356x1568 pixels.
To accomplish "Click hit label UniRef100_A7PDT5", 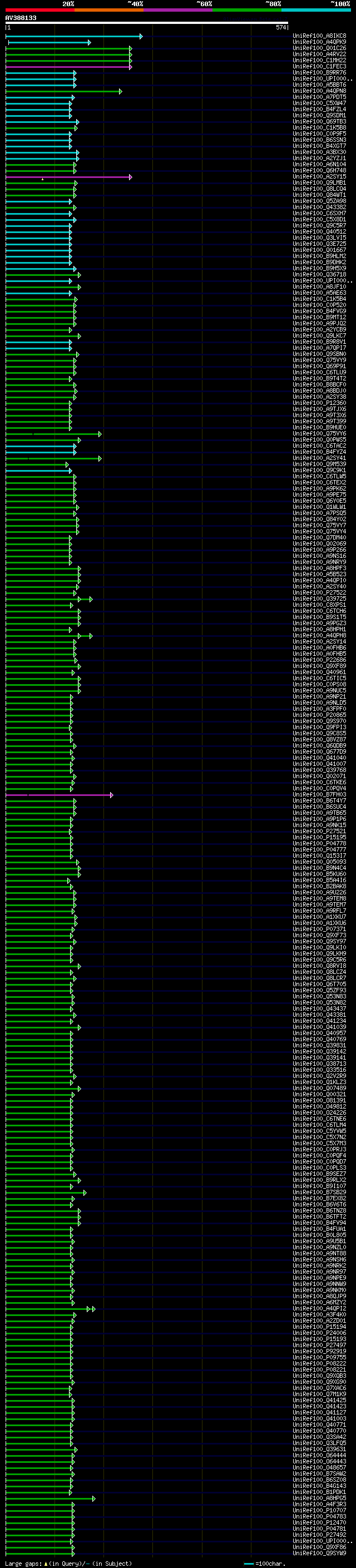I will click(319, 97).
